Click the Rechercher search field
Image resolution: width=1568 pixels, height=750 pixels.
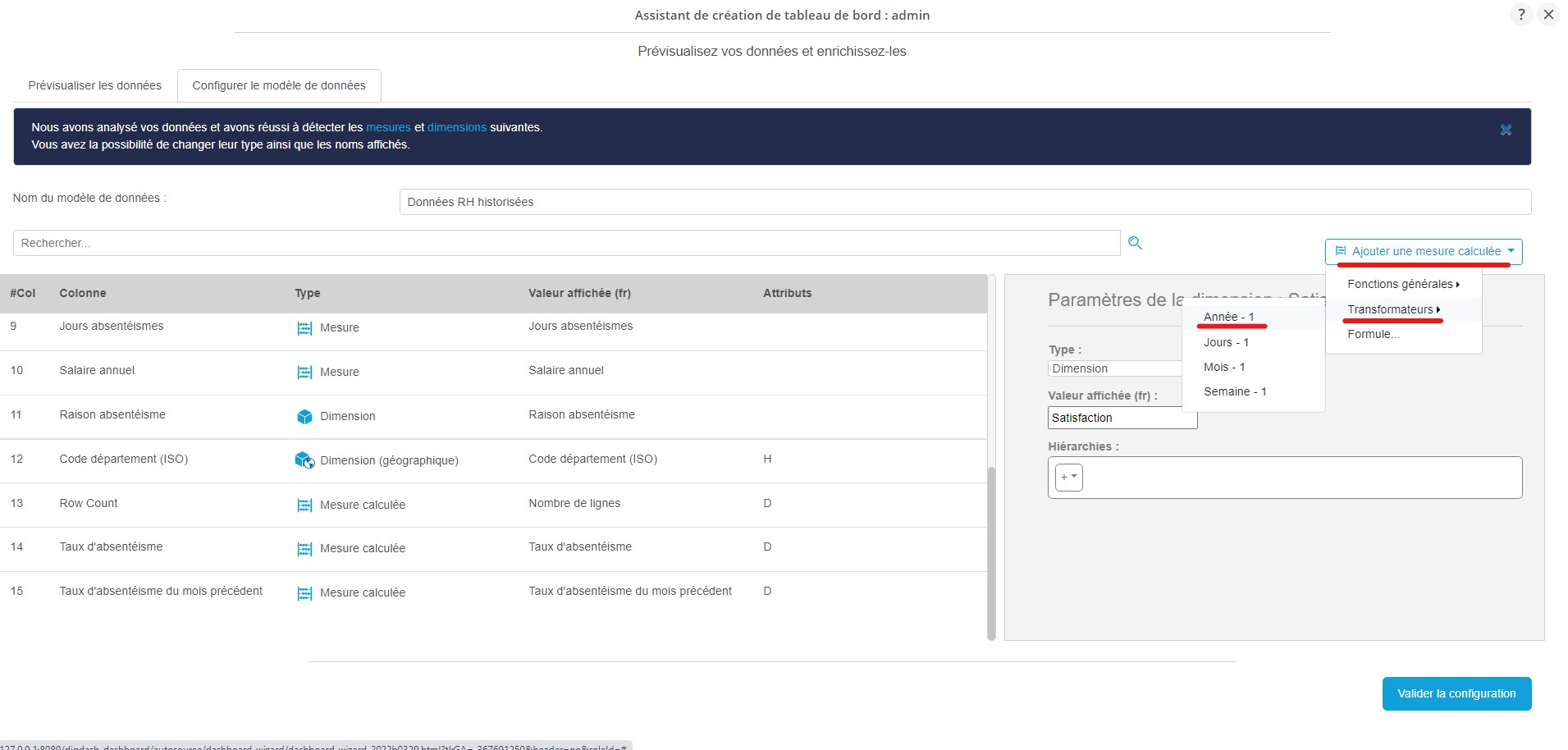[x=566, y=243]
